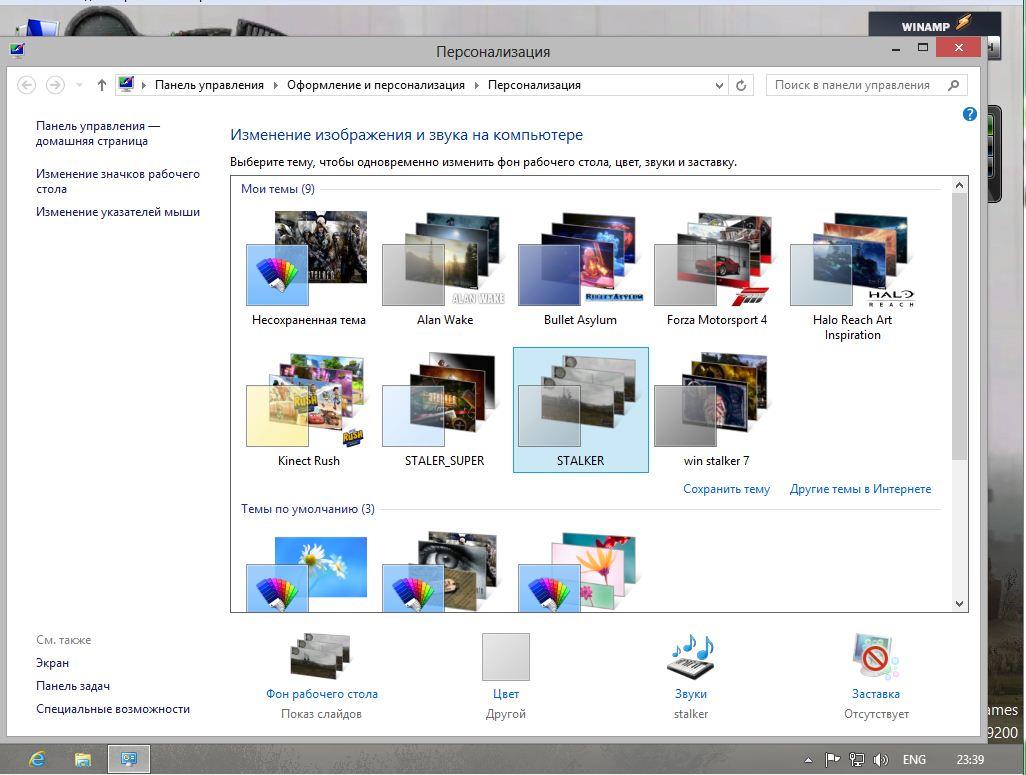Click the address bar computer icon

point(126,84)
